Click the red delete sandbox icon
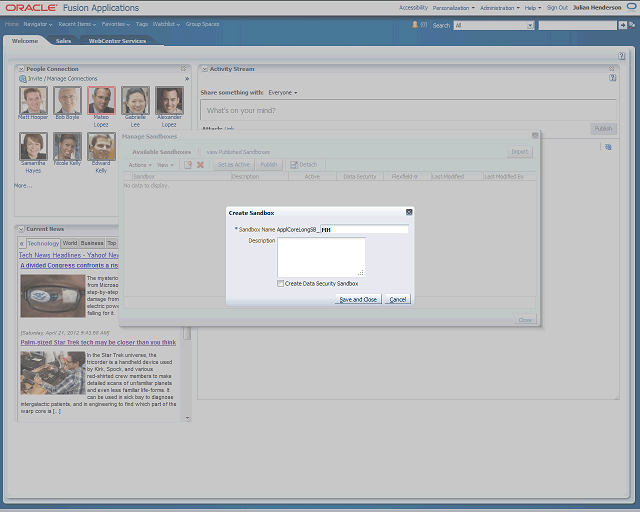The width and height of the screenshot is (640, 512). click(200, 165)
